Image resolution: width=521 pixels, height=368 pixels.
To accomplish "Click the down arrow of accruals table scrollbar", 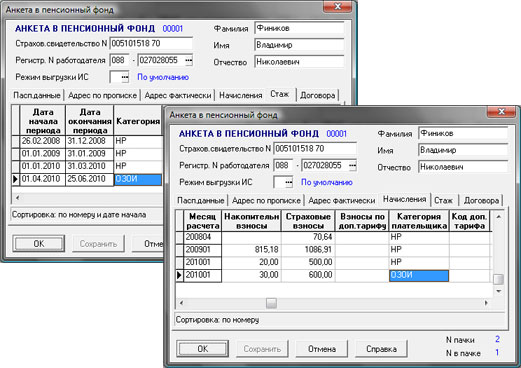I will [x=499, y=291].
